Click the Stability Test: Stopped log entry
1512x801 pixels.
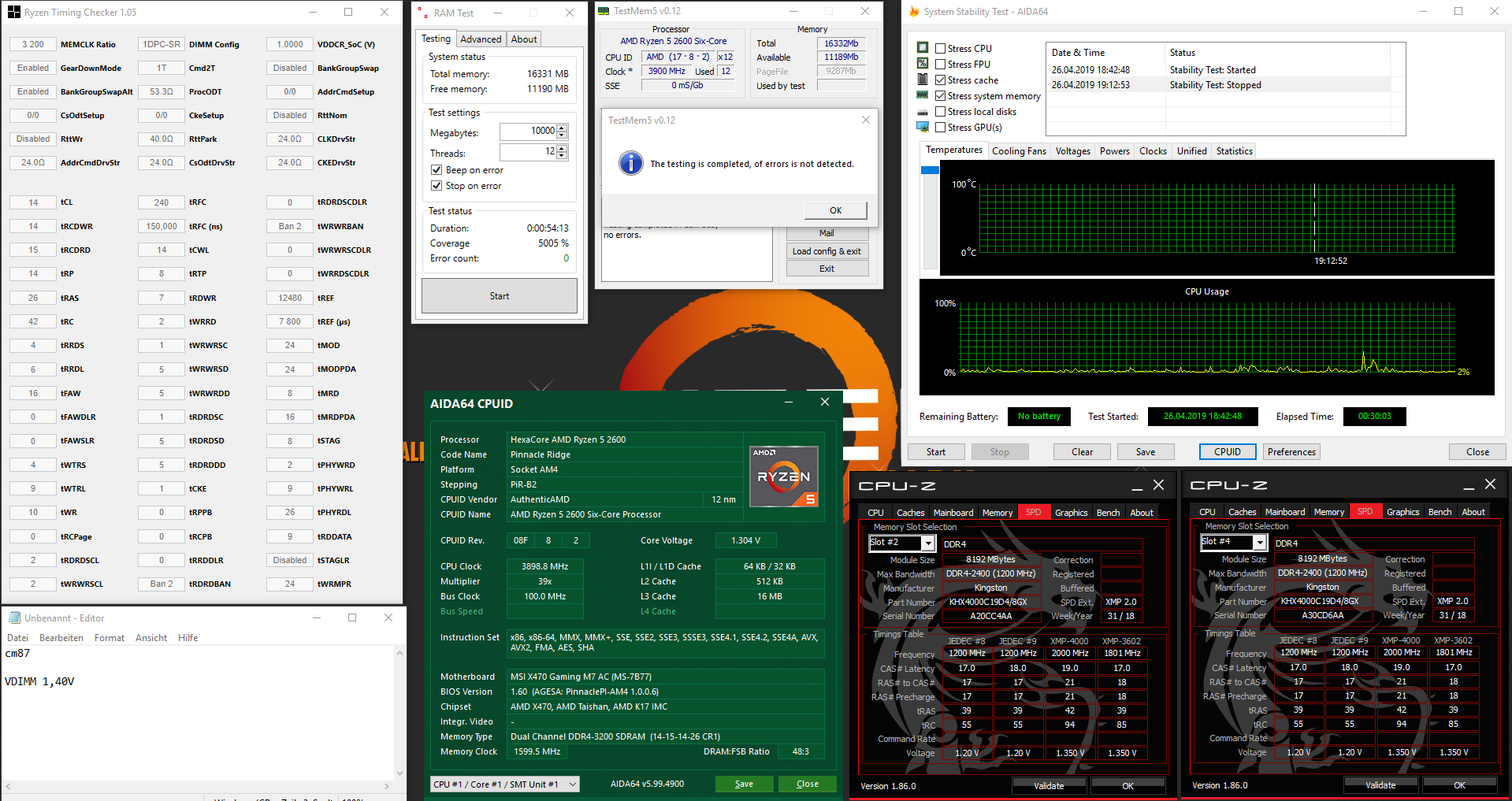pos(1216,85)
